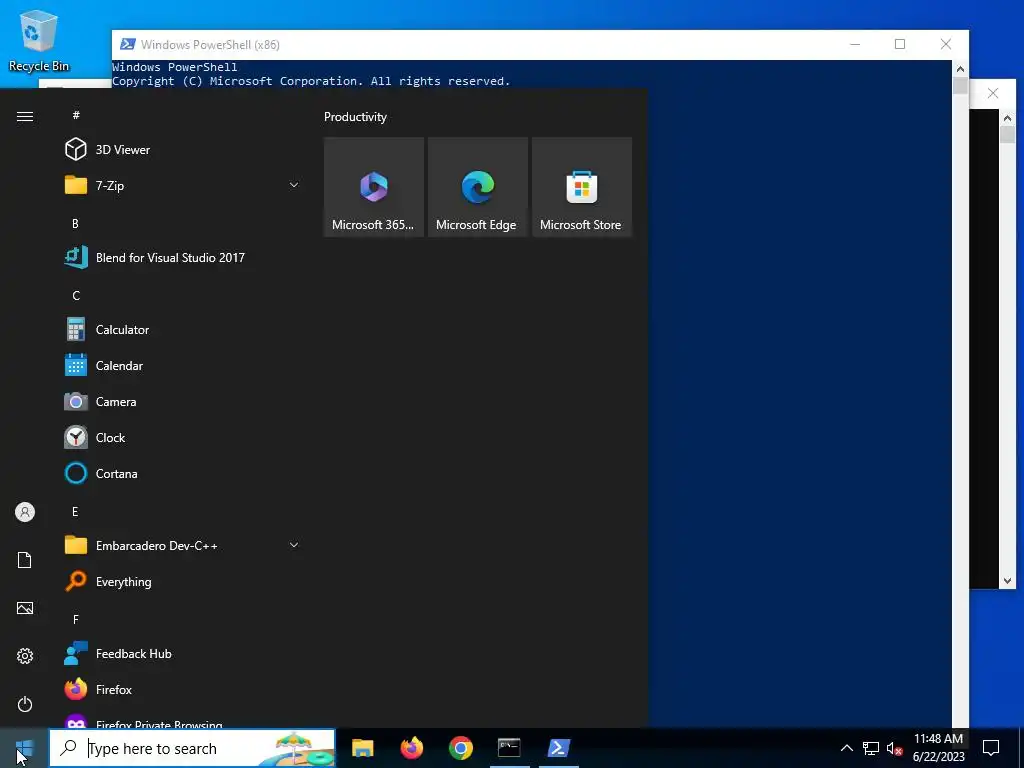Open Pictures from Start sidebar
Screen dimensions: 1024x768
(x=25, y=608)
